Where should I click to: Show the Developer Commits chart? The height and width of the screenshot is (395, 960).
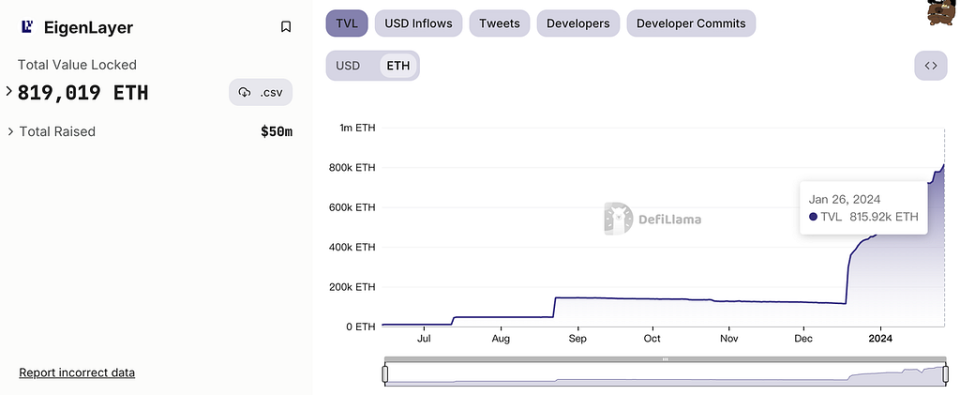(691, 24)
